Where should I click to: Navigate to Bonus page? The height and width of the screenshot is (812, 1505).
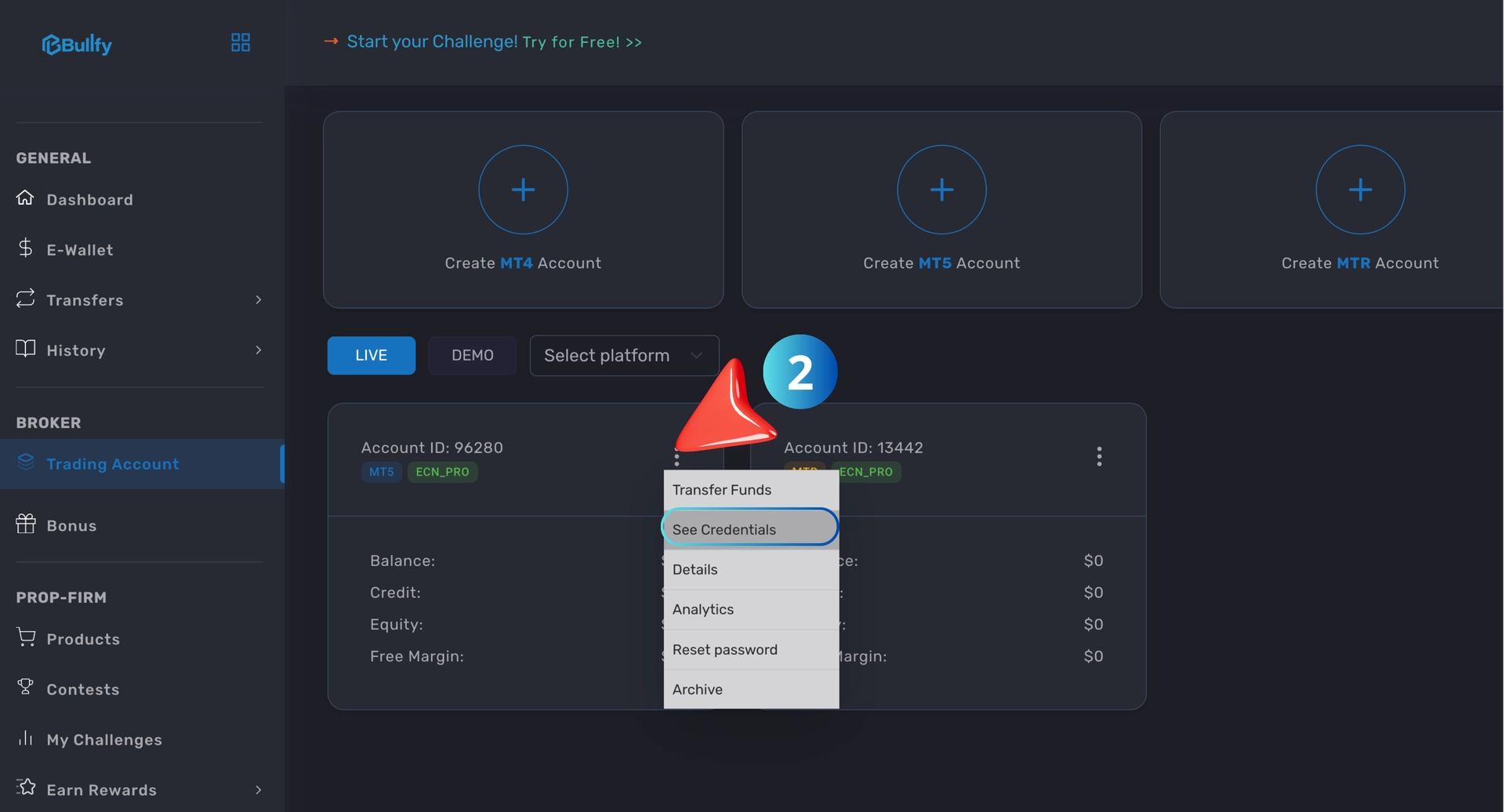71,526
